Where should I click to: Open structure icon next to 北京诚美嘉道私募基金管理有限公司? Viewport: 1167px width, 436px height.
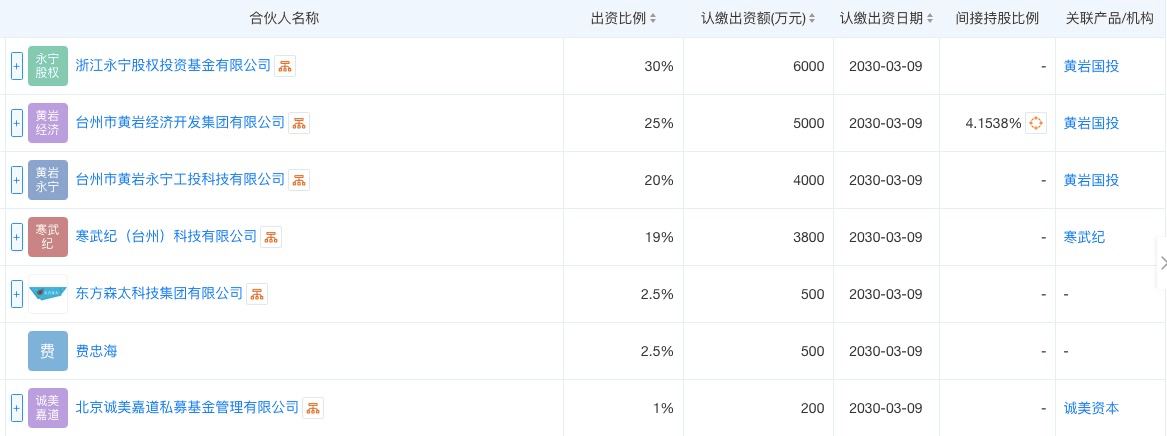click(313, 408)
